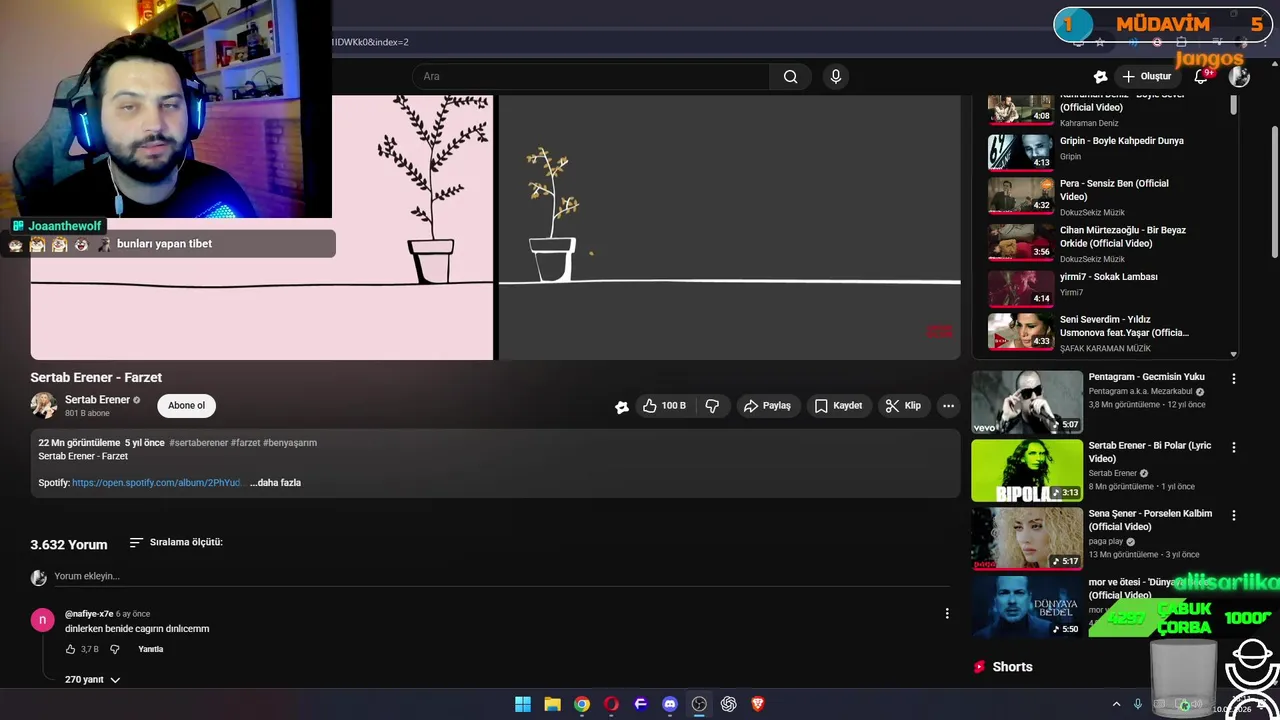Open Opera from the taskbar

611,704
